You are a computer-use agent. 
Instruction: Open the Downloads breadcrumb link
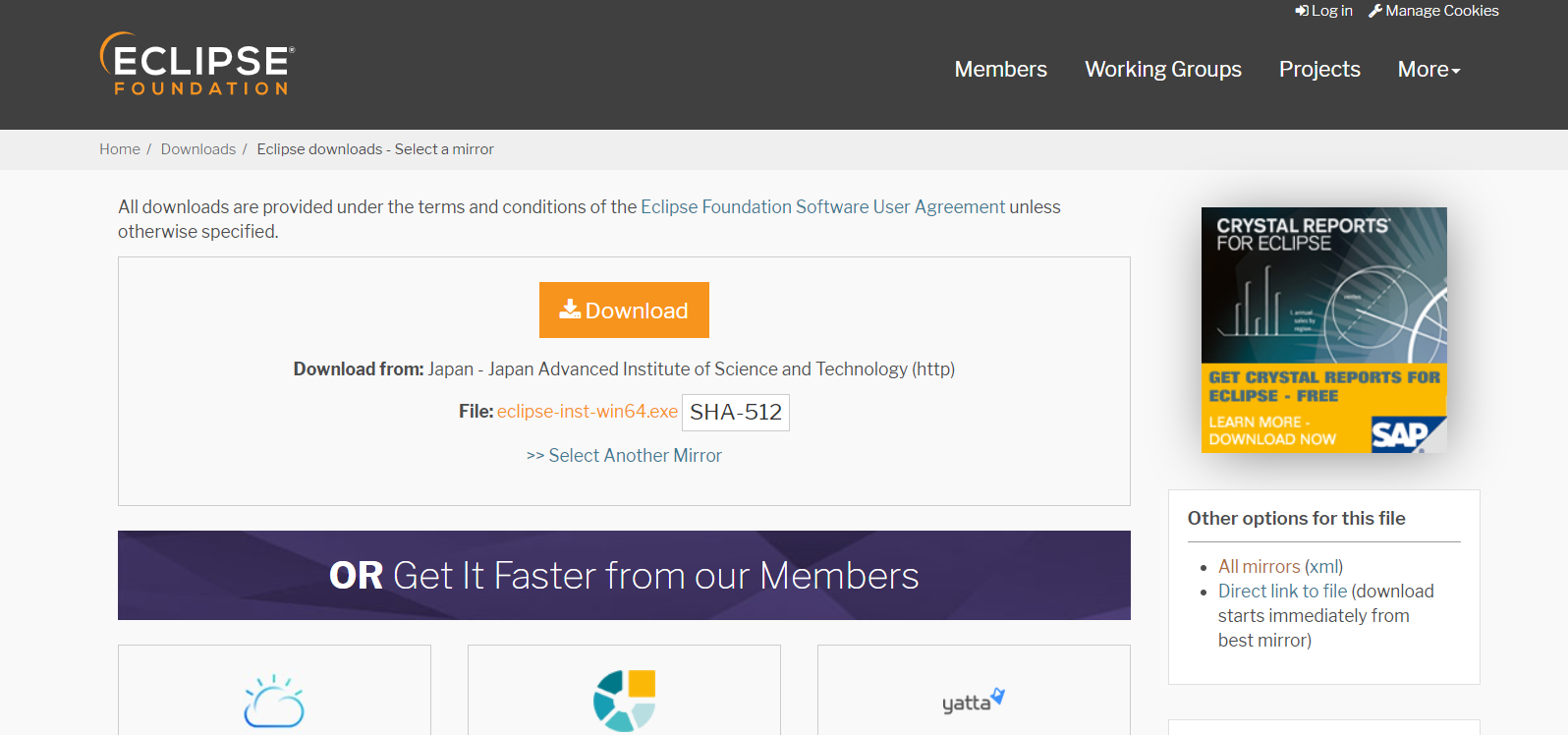198,149
